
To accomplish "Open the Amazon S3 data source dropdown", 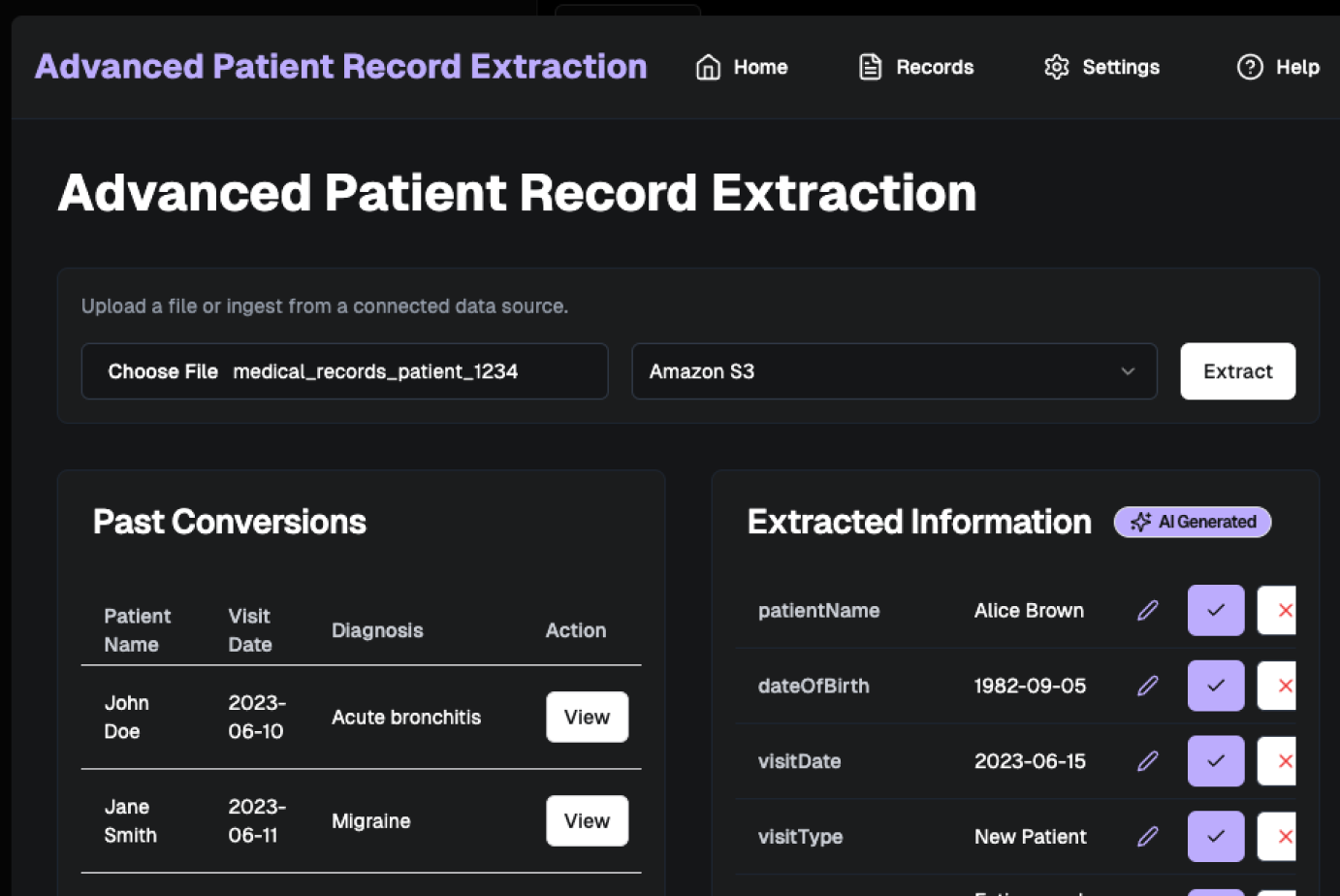I will pos(893,371).
